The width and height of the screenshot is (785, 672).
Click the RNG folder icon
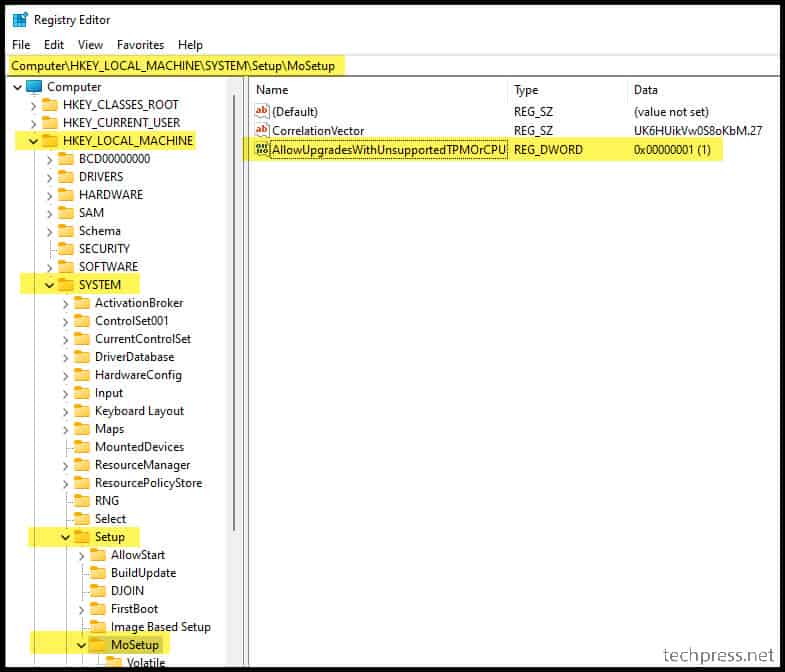82,501
